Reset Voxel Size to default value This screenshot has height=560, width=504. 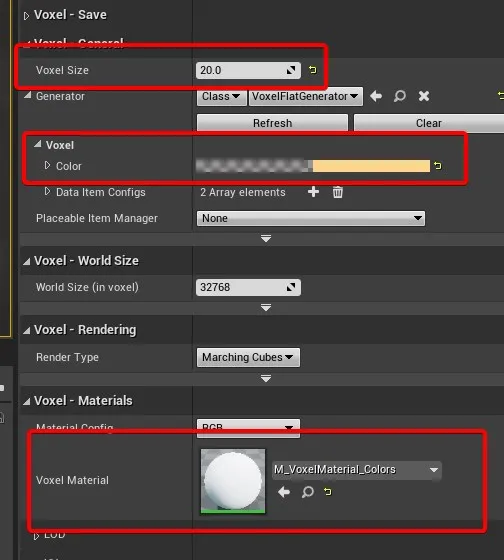(x=313, y=70)
